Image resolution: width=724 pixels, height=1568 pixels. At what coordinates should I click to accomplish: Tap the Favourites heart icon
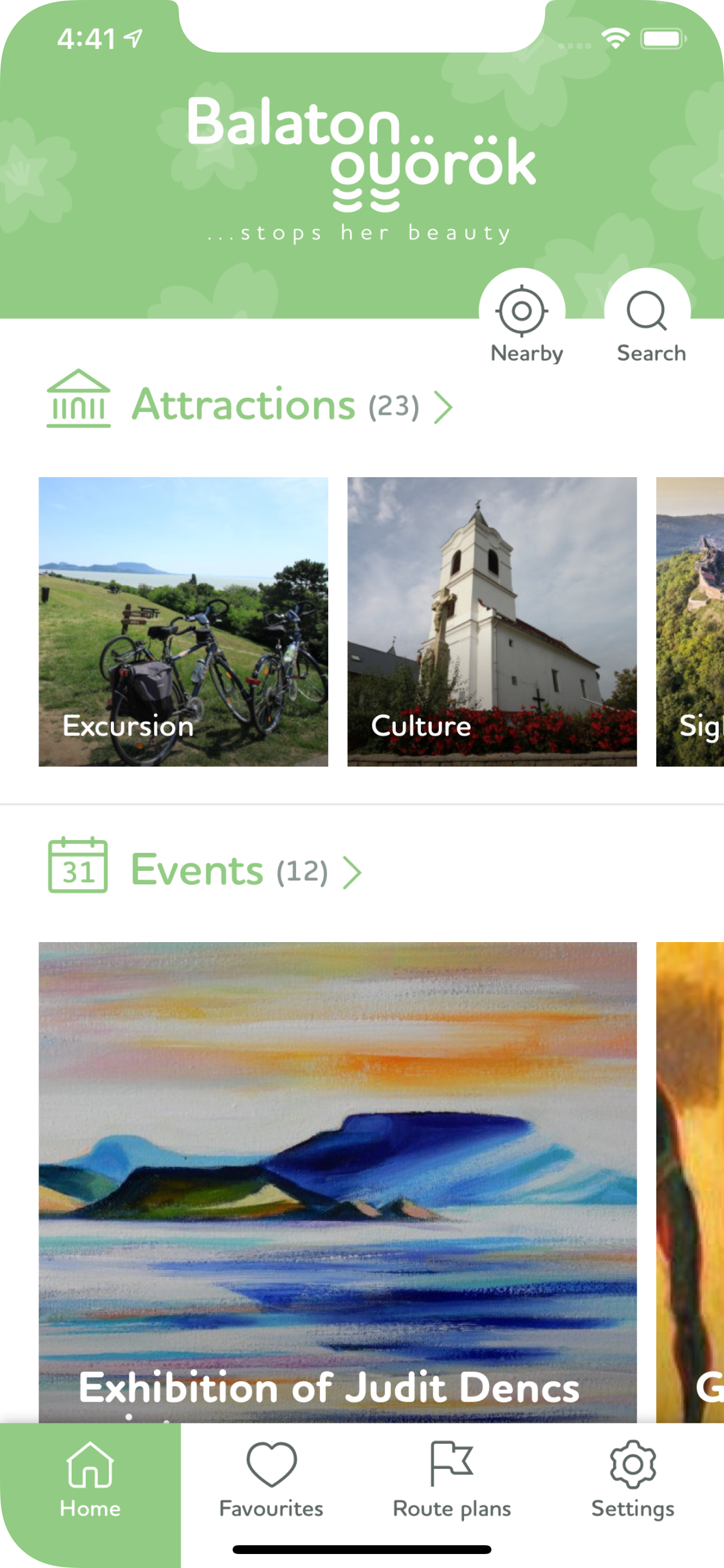(x=271, y=1464)
